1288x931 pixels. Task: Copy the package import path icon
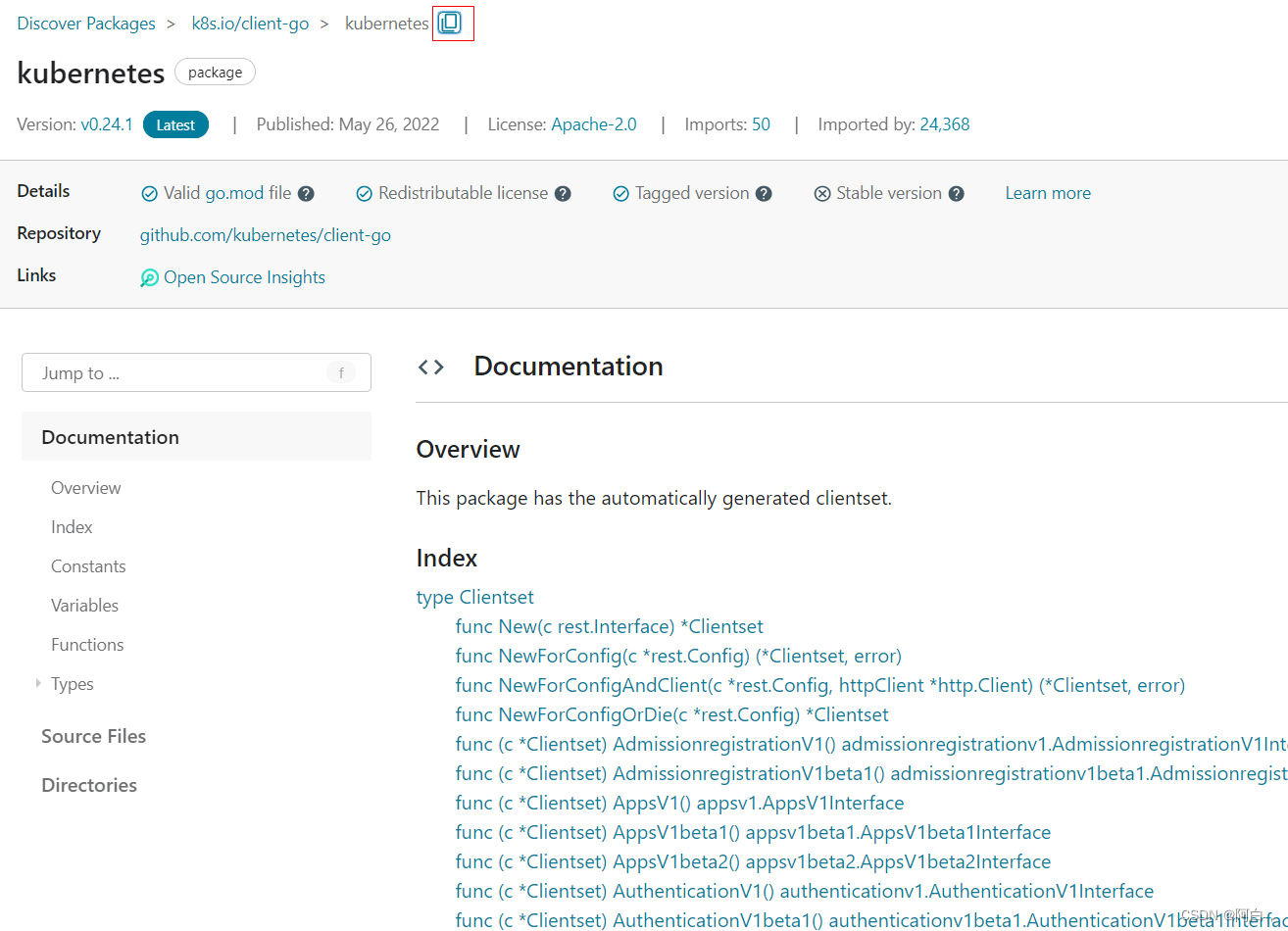(x=450, y=23)
